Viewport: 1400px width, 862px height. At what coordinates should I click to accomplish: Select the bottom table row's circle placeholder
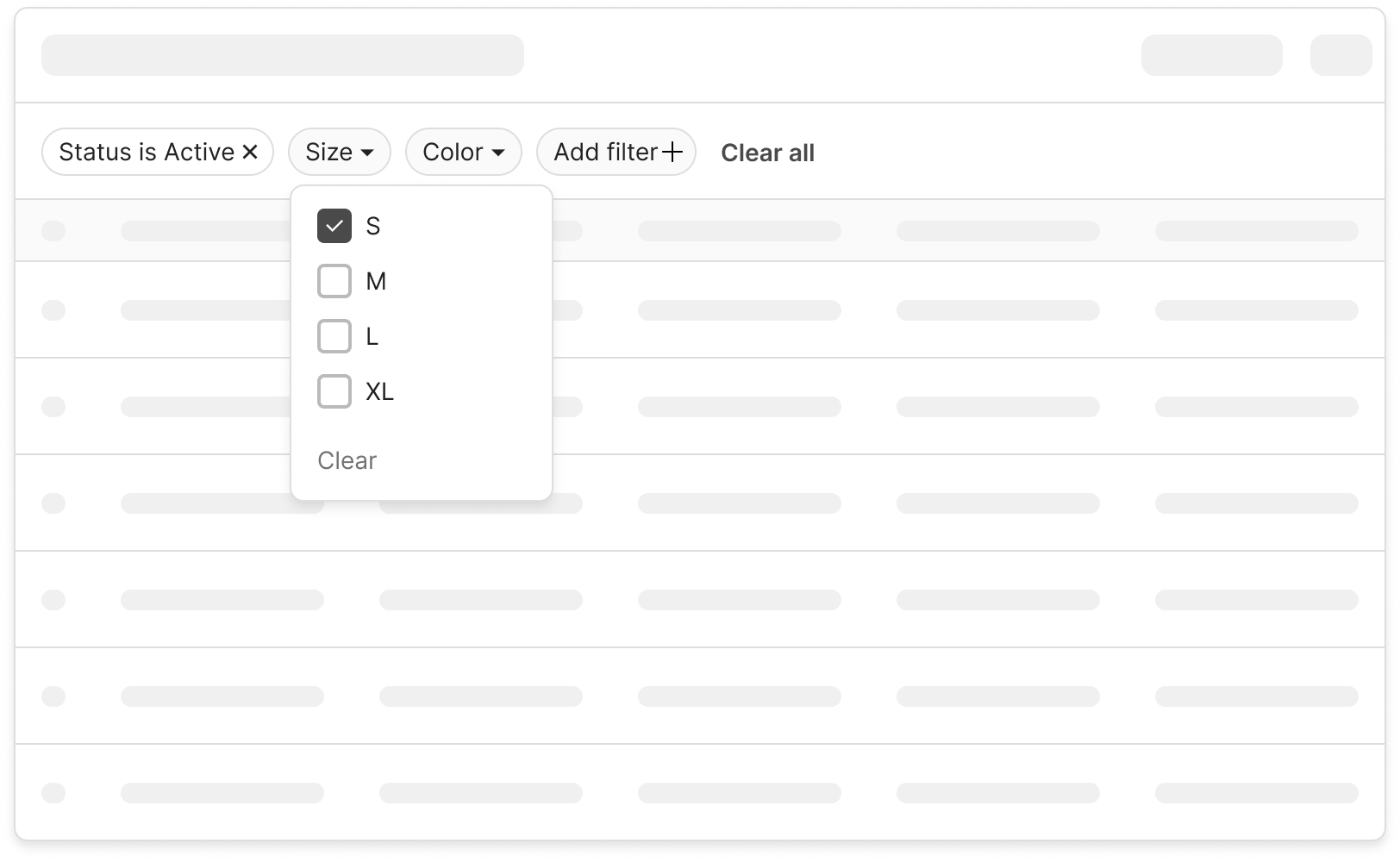point(53,793)
